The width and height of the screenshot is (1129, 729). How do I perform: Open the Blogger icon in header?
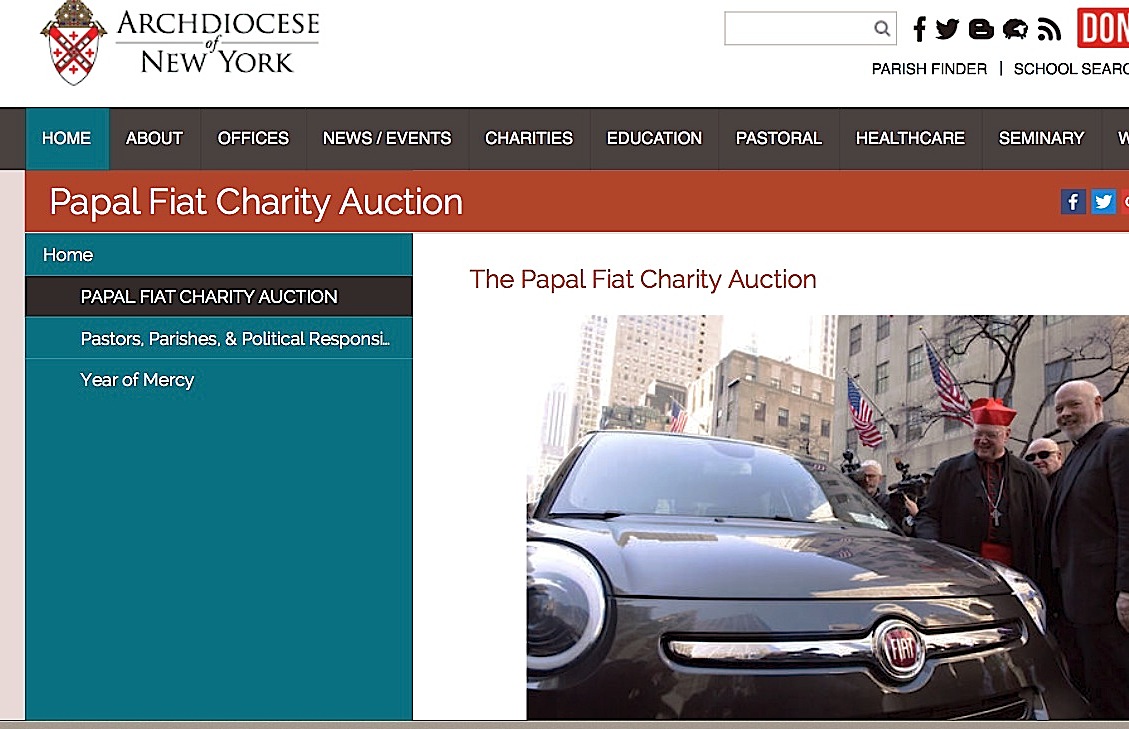pyautogui.click(x=981, y=30)
